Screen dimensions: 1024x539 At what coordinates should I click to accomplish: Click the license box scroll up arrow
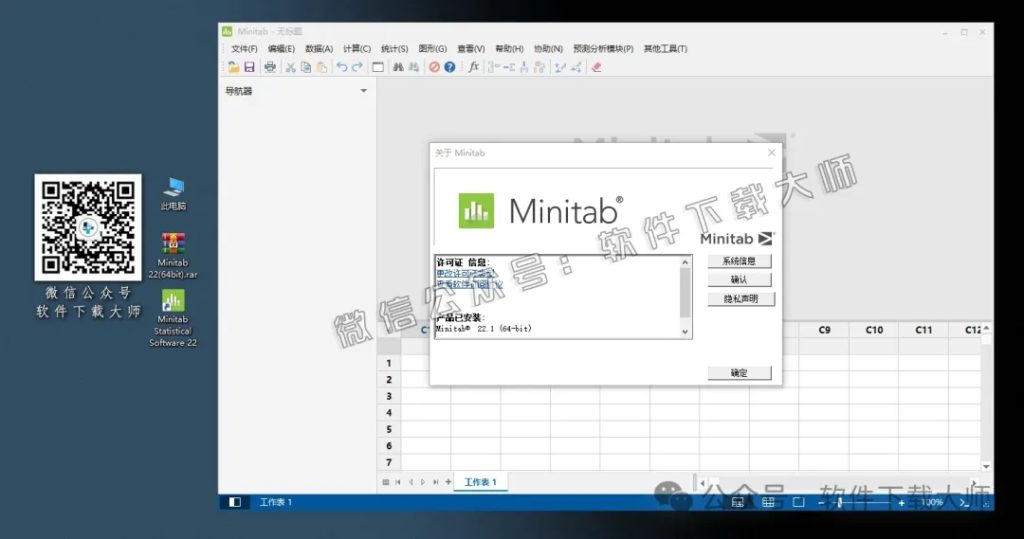[685, 262]
